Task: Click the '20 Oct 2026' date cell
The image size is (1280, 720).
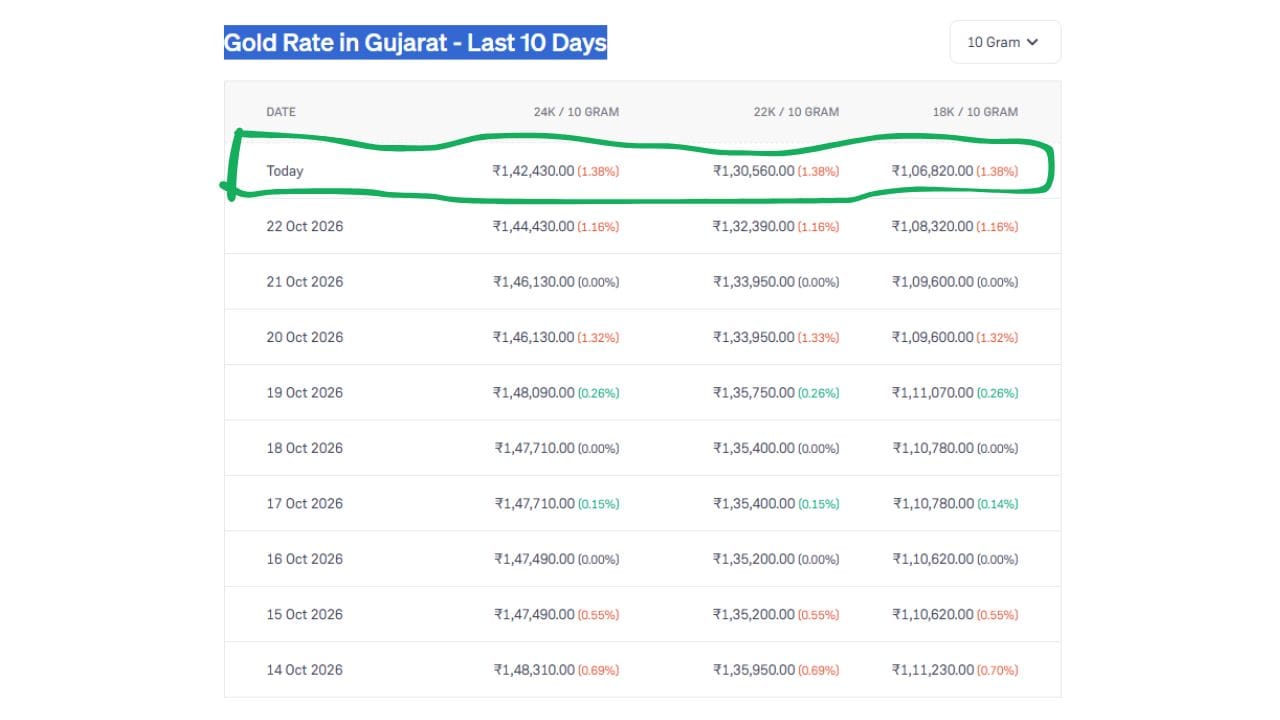Action: tap(305, 337)
